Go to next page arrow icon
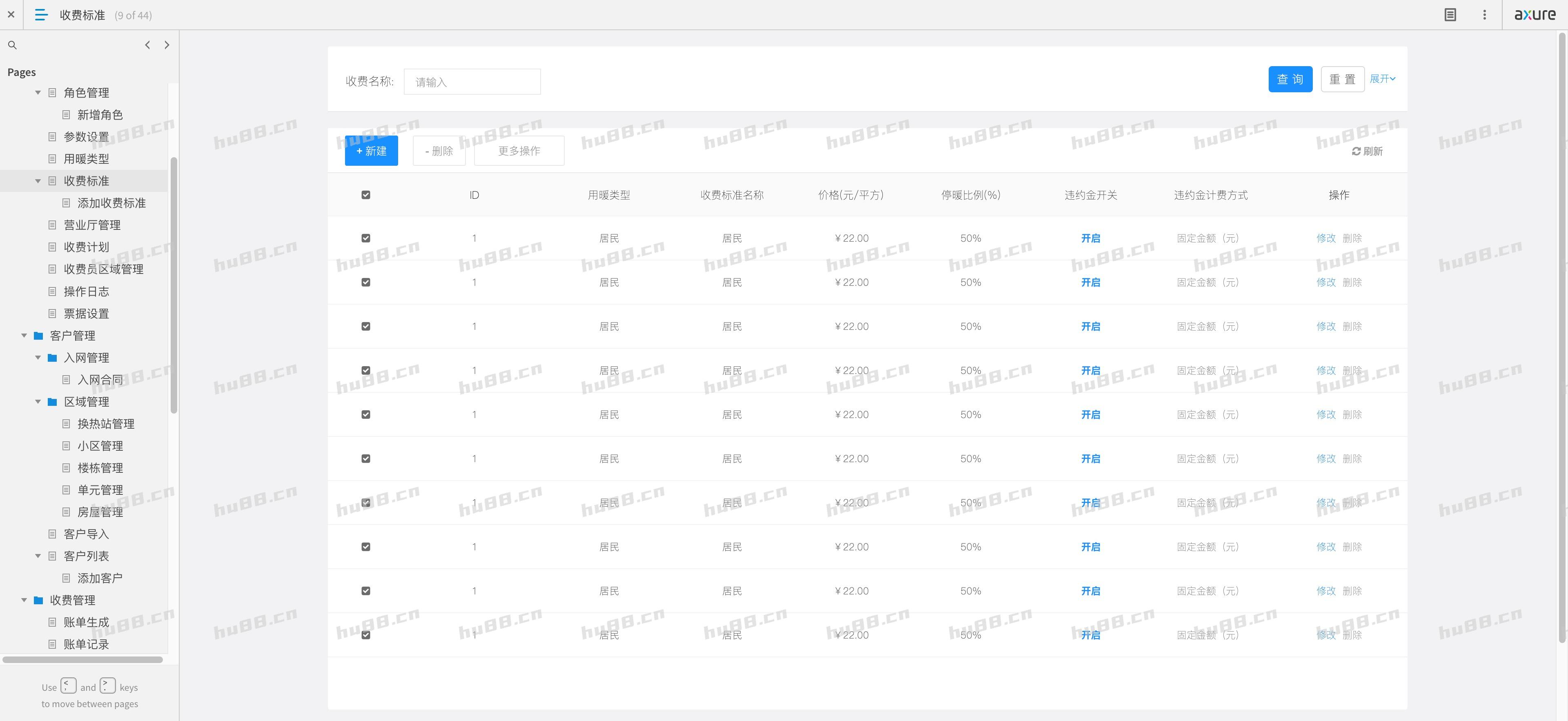The height and width of the screenshot is (721, 1568). tap(167, 45)
